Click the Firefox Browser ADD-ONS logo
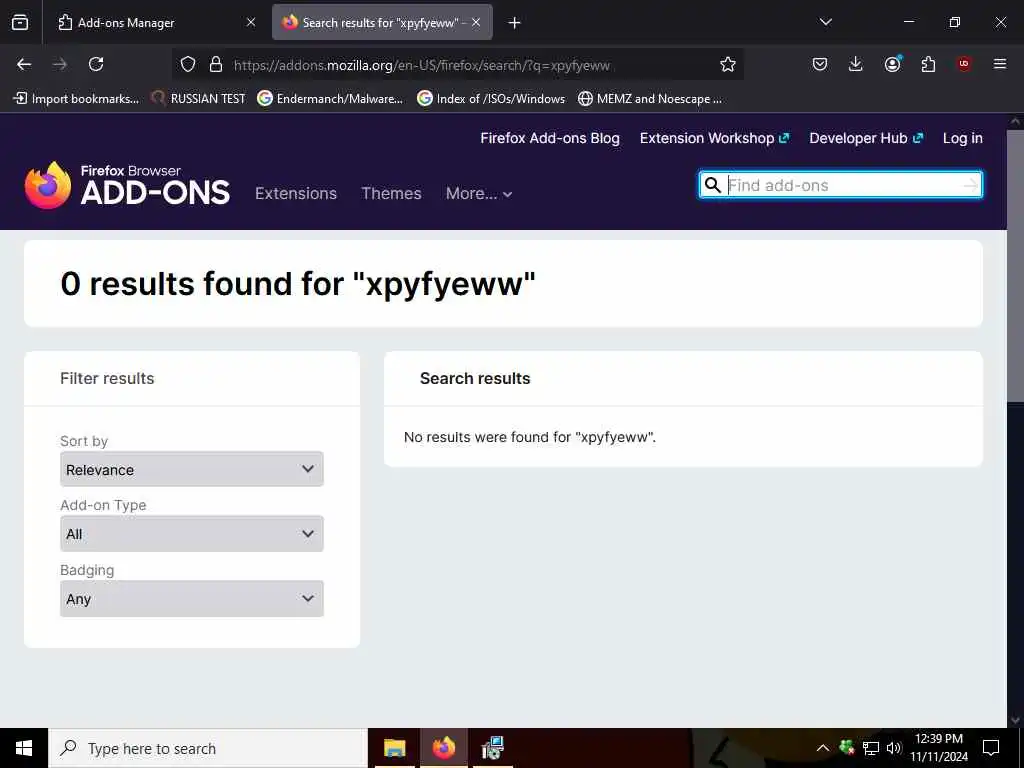 coord(127,185)
